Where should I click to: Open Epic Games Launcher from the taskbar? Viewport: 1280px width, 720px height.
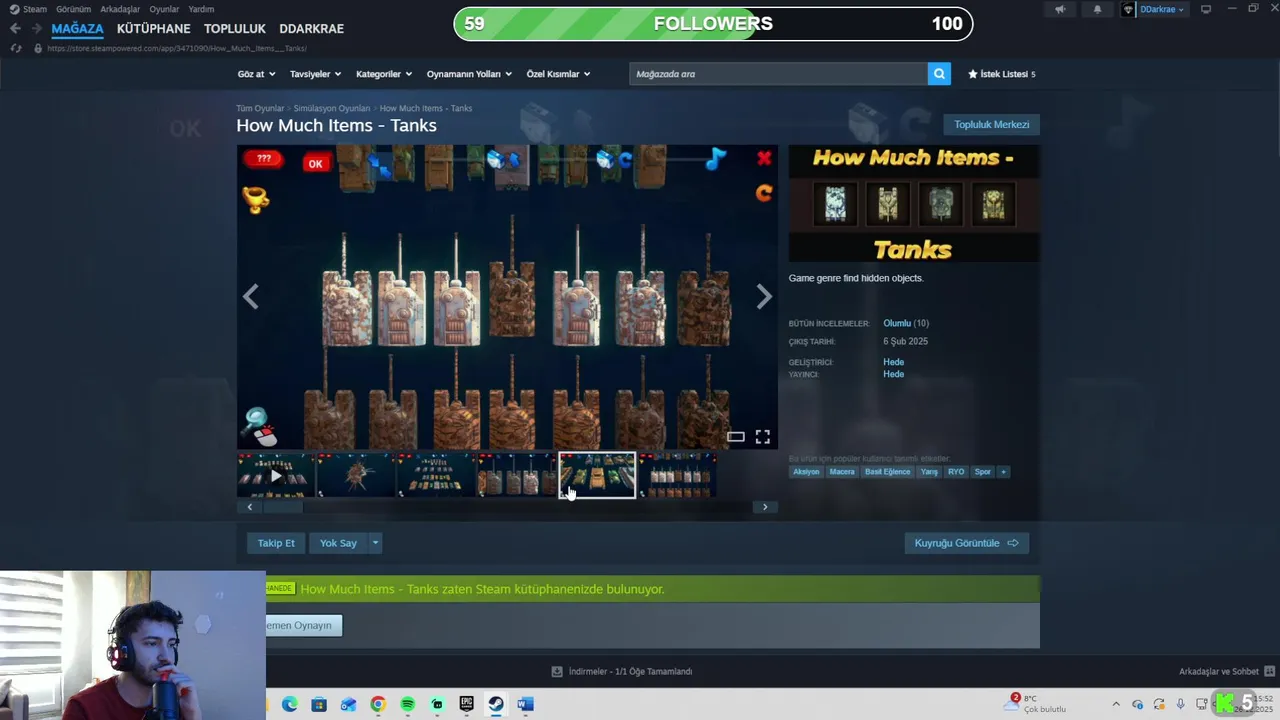pyautogui.click(x=466, y=704)
